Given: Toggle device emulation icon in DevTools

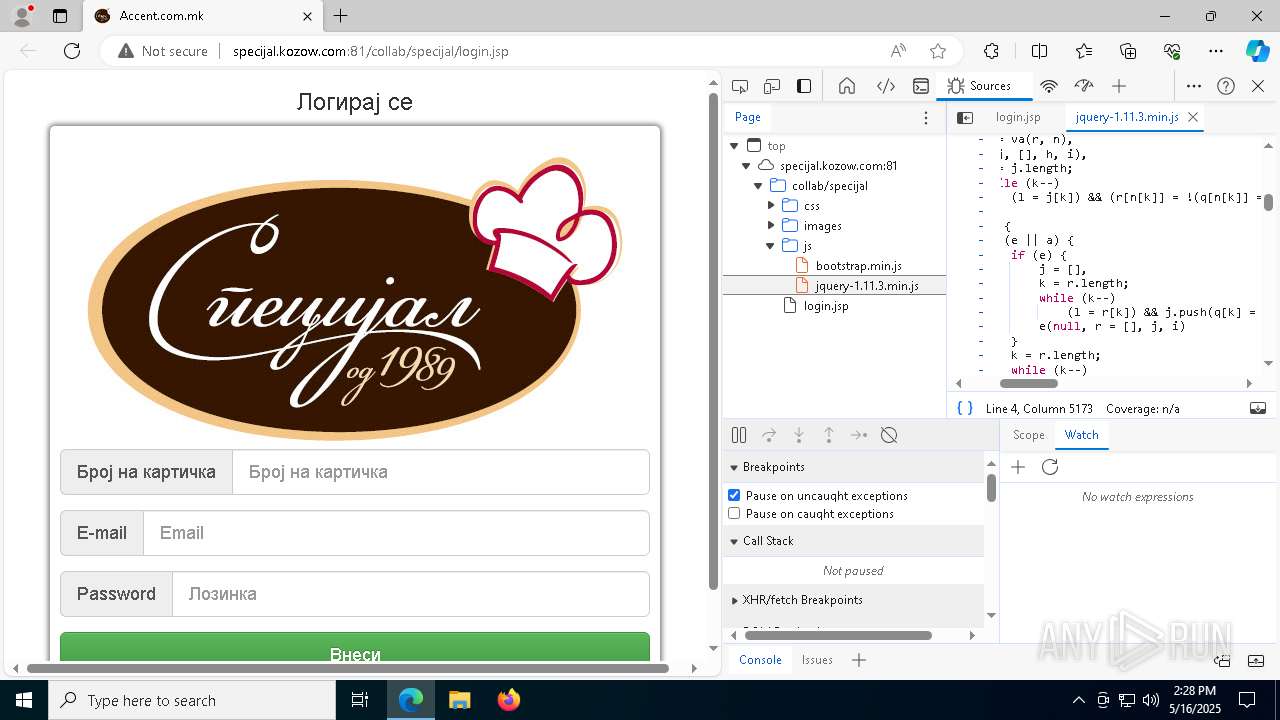Looking at the screenshot, I should tap(772, 86).
